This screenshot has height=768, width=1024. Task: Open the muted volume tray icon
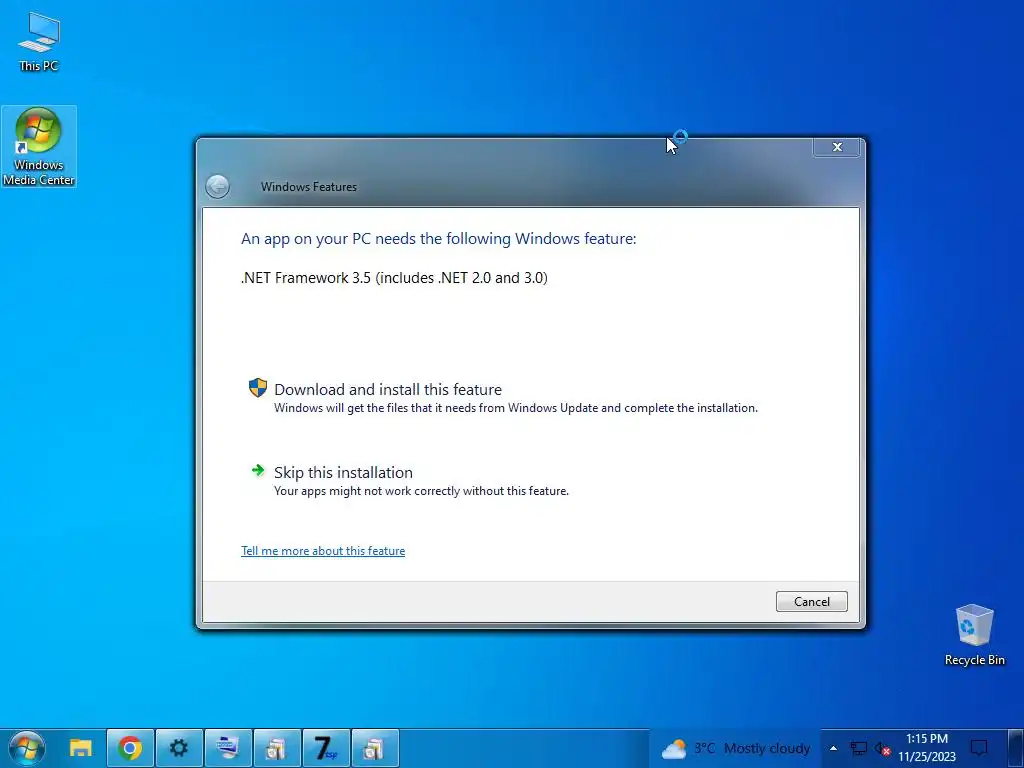click(882, 748)
